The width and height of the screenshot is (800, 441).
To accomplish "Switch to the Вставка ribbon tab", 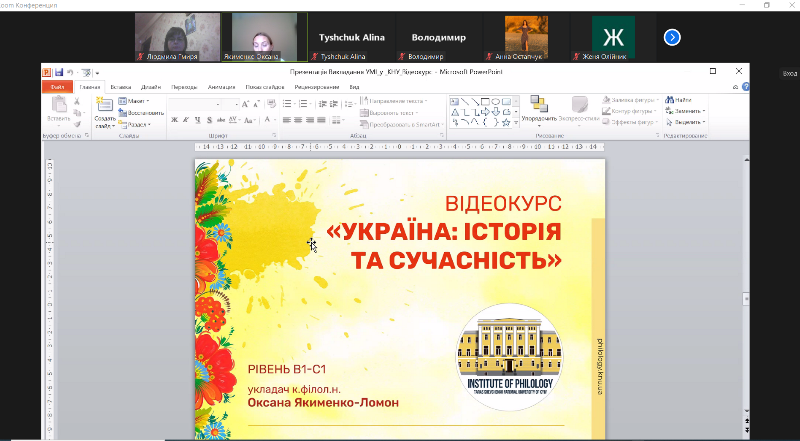I will point(120,88).
